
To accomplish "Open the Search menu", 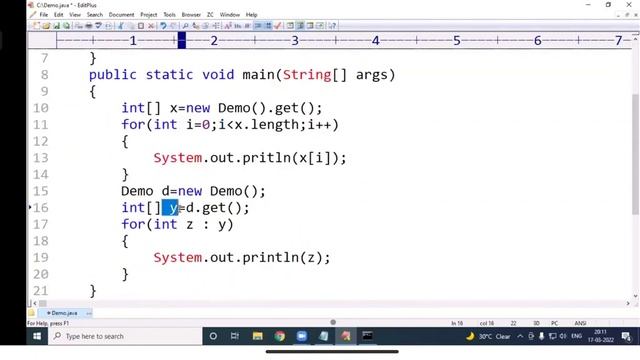I will click(x=95, y=15).
